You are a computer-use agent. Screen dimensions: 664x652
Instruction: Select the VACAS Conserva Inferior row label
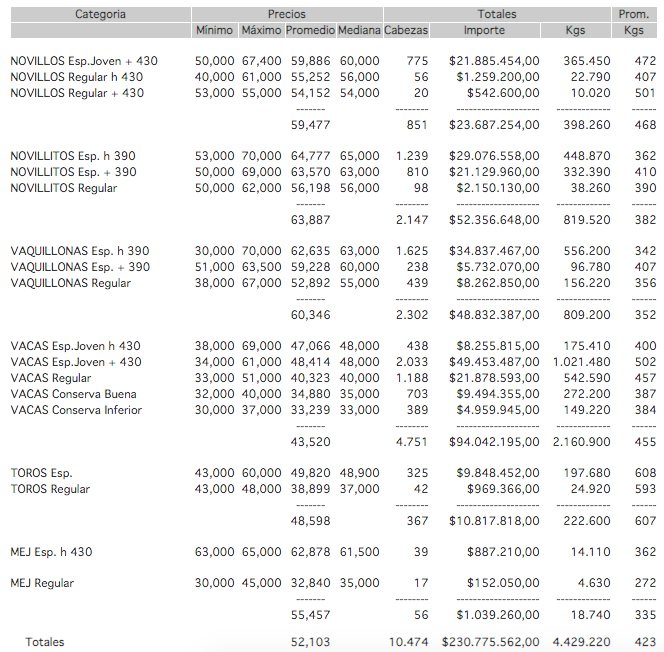click(76, 410)
